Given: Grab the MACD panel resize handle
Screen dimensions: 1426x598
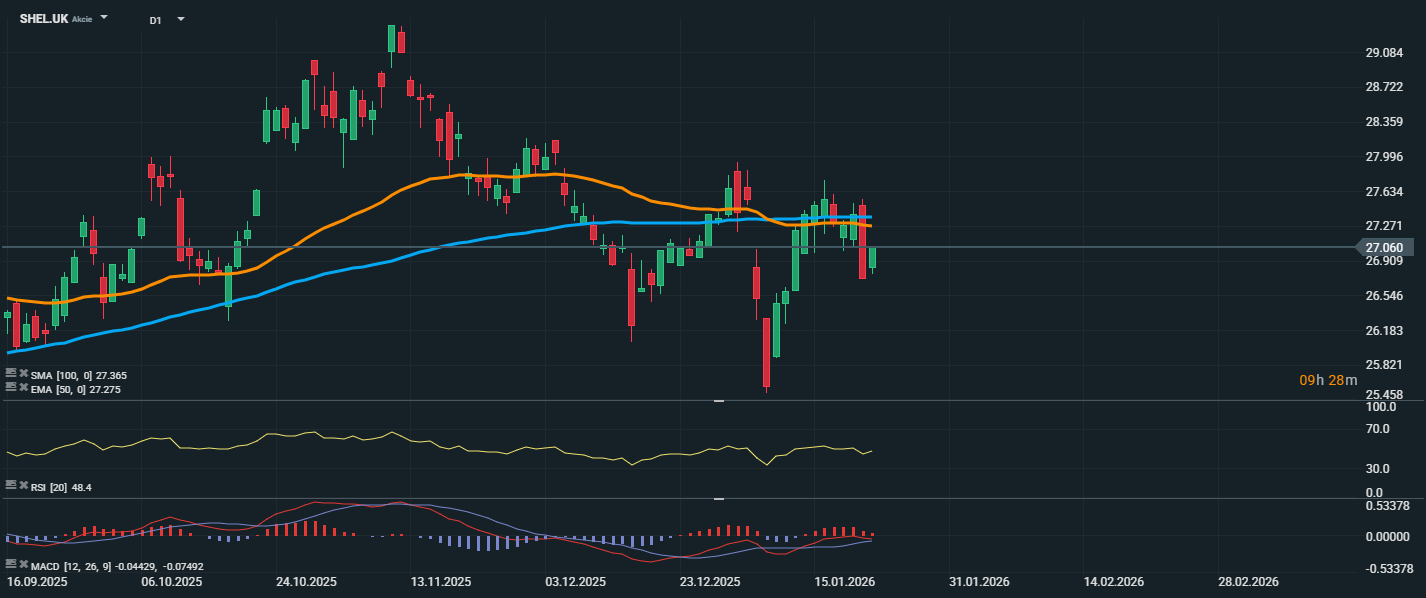Looking at the screenshot, I should (x=718, y=498).
